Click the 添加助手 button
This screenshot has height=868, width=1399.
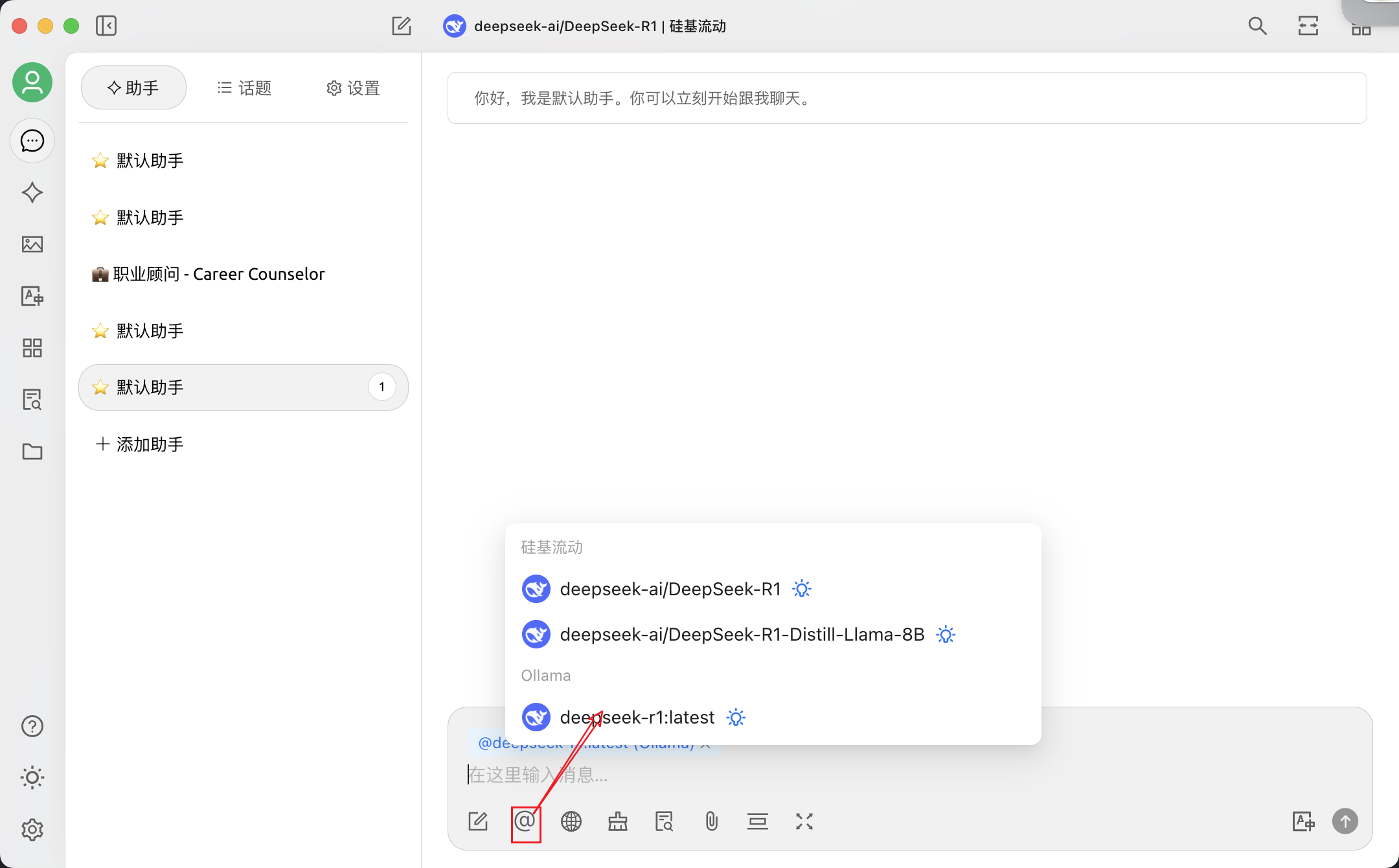pos(139,444)
